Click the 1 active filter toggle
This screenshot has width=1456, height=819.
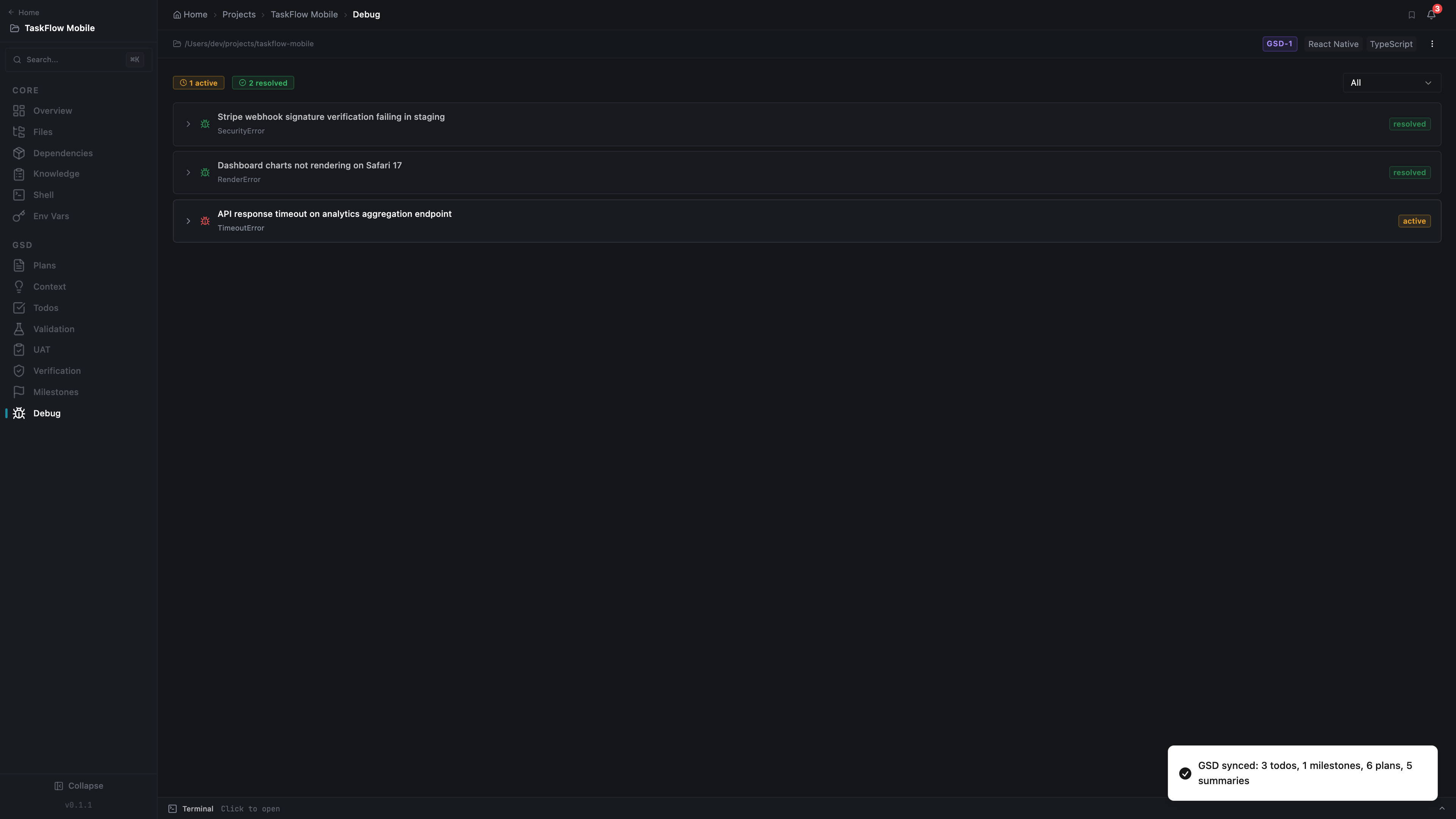(x=198, y=82)
